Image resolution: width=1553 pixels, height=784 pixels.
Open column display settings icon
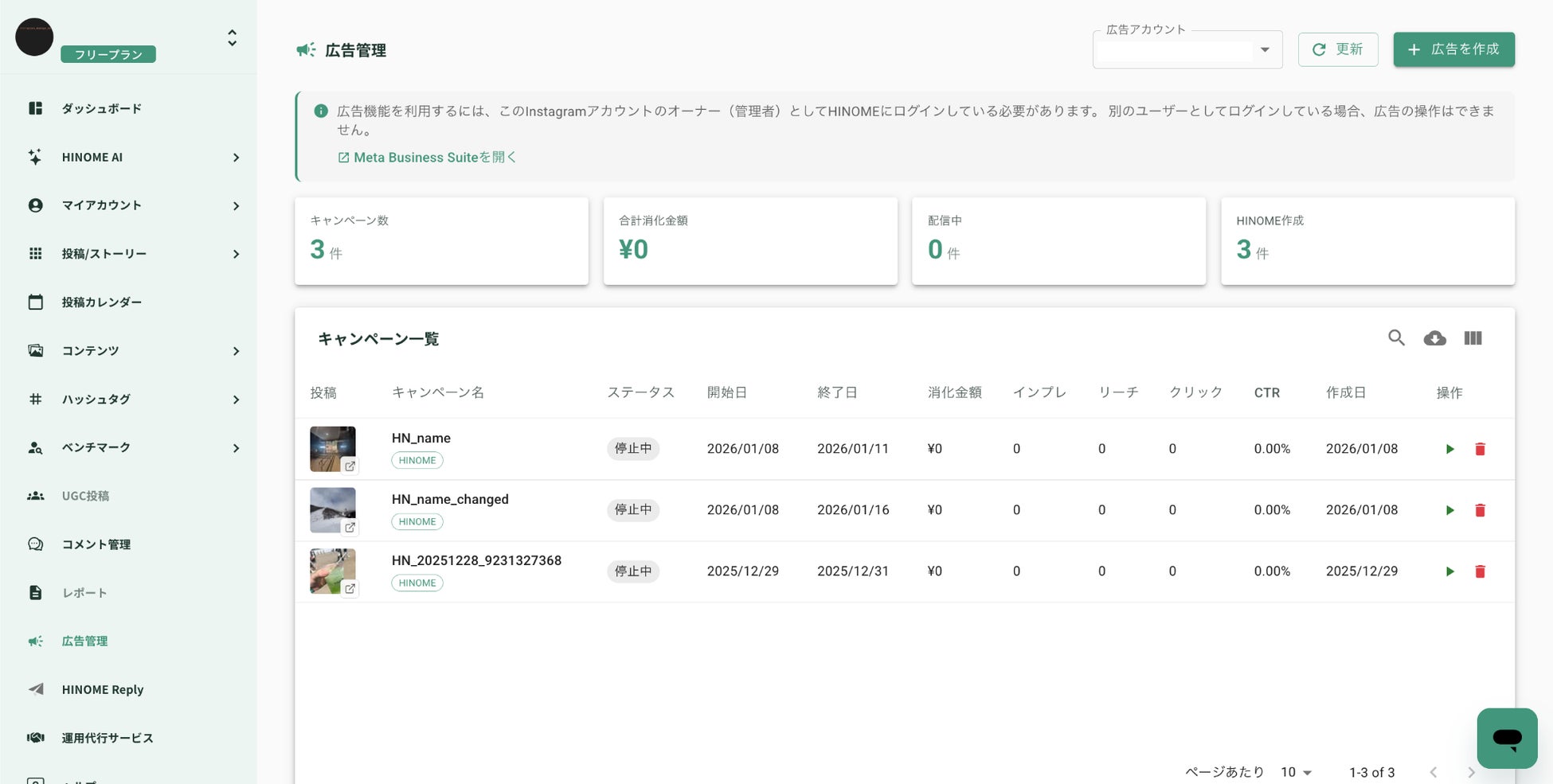pyautogui.click(x=1473, y=338)
